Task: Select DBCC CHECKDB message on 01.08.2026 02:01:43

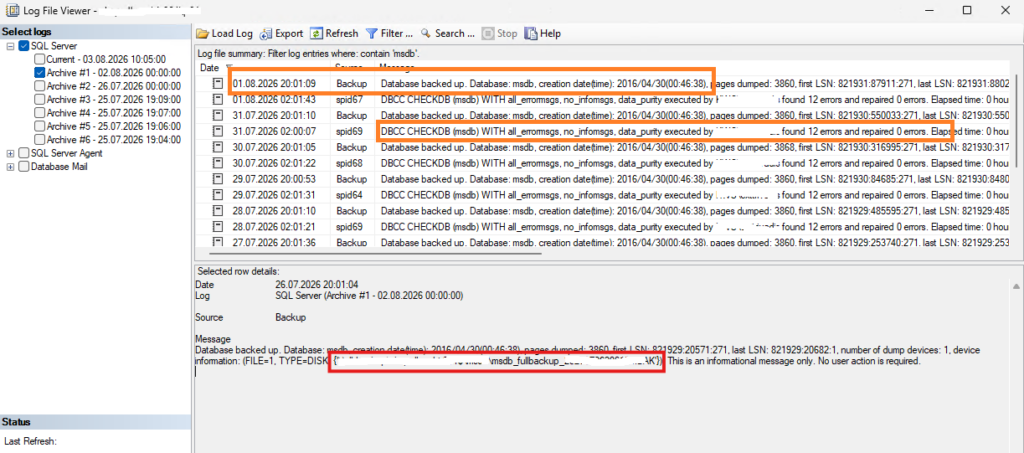Action: click(x=696, y=99)
